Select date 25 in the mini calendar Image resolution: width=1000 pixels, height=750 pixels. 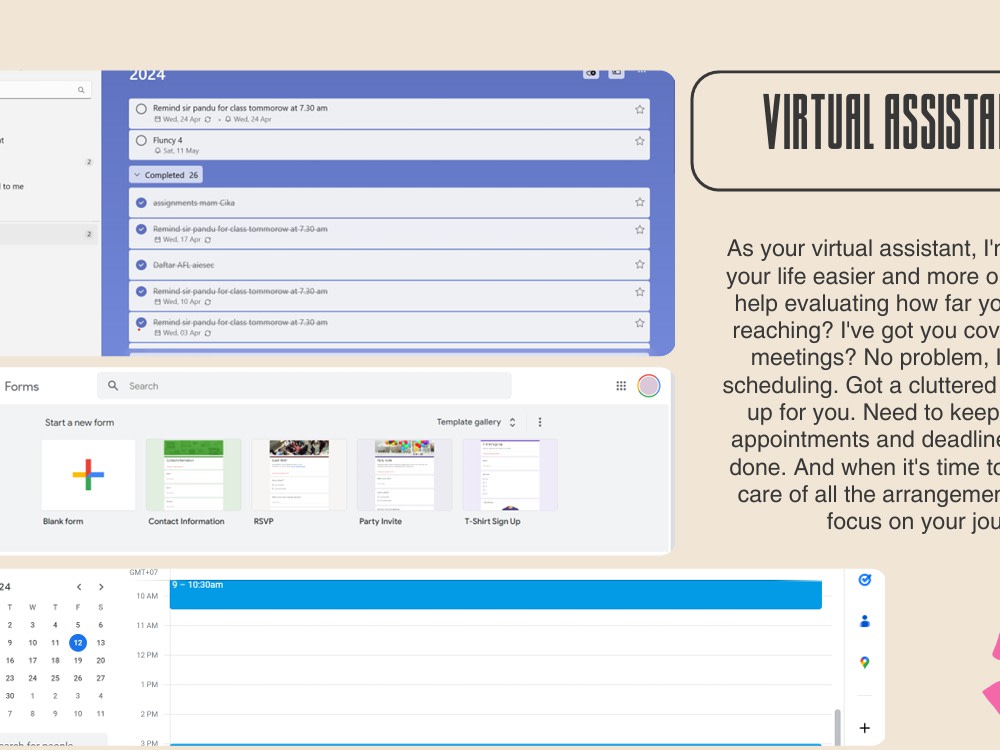tap(55, 679)
